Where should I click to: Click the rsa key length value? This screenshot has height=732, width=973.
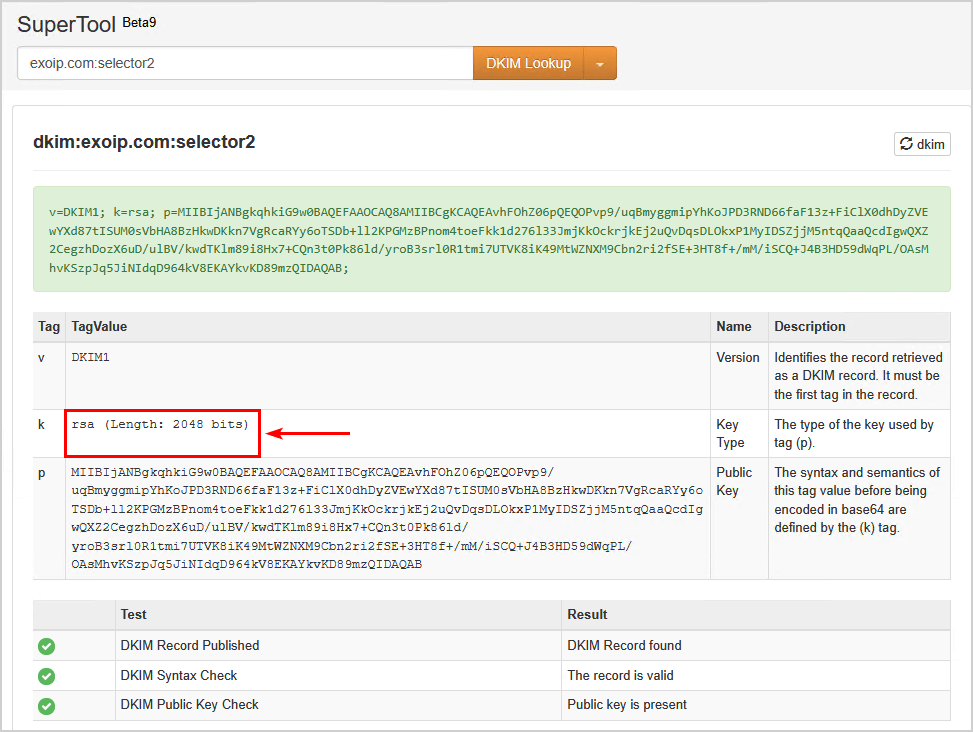coord(160,425)
